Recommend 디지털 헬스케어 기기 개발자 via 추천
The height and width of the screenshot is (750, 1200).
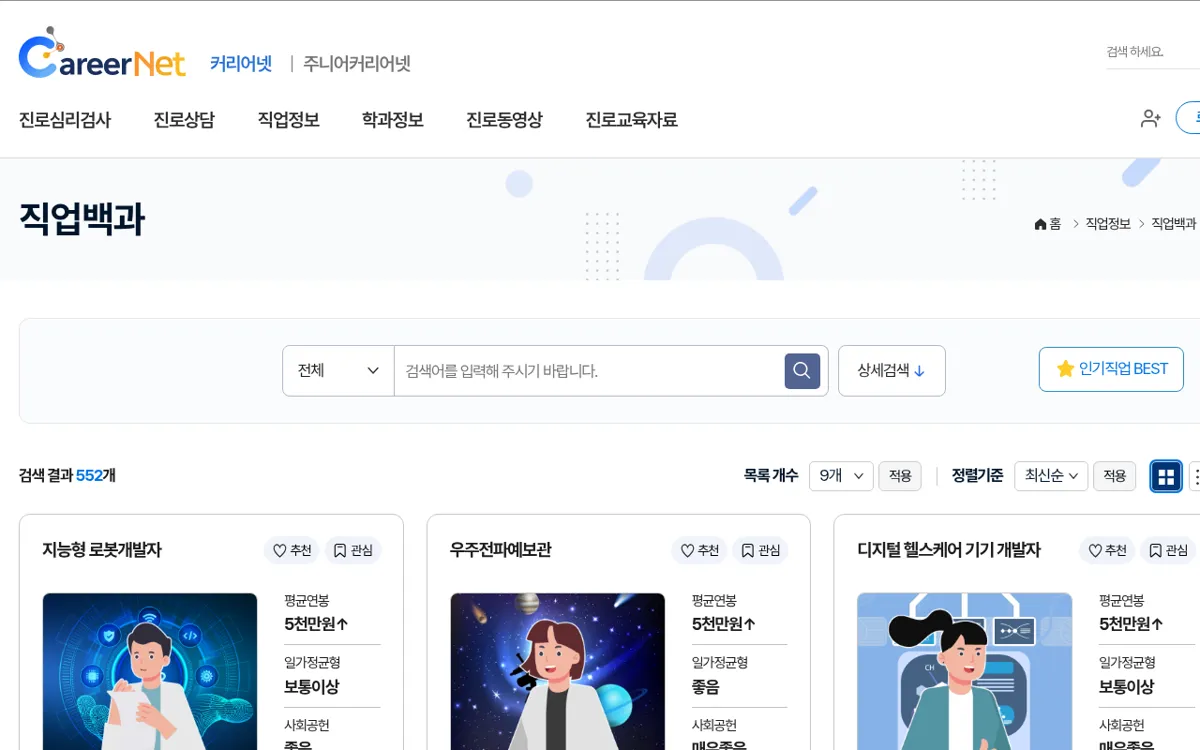point(1107,550)
